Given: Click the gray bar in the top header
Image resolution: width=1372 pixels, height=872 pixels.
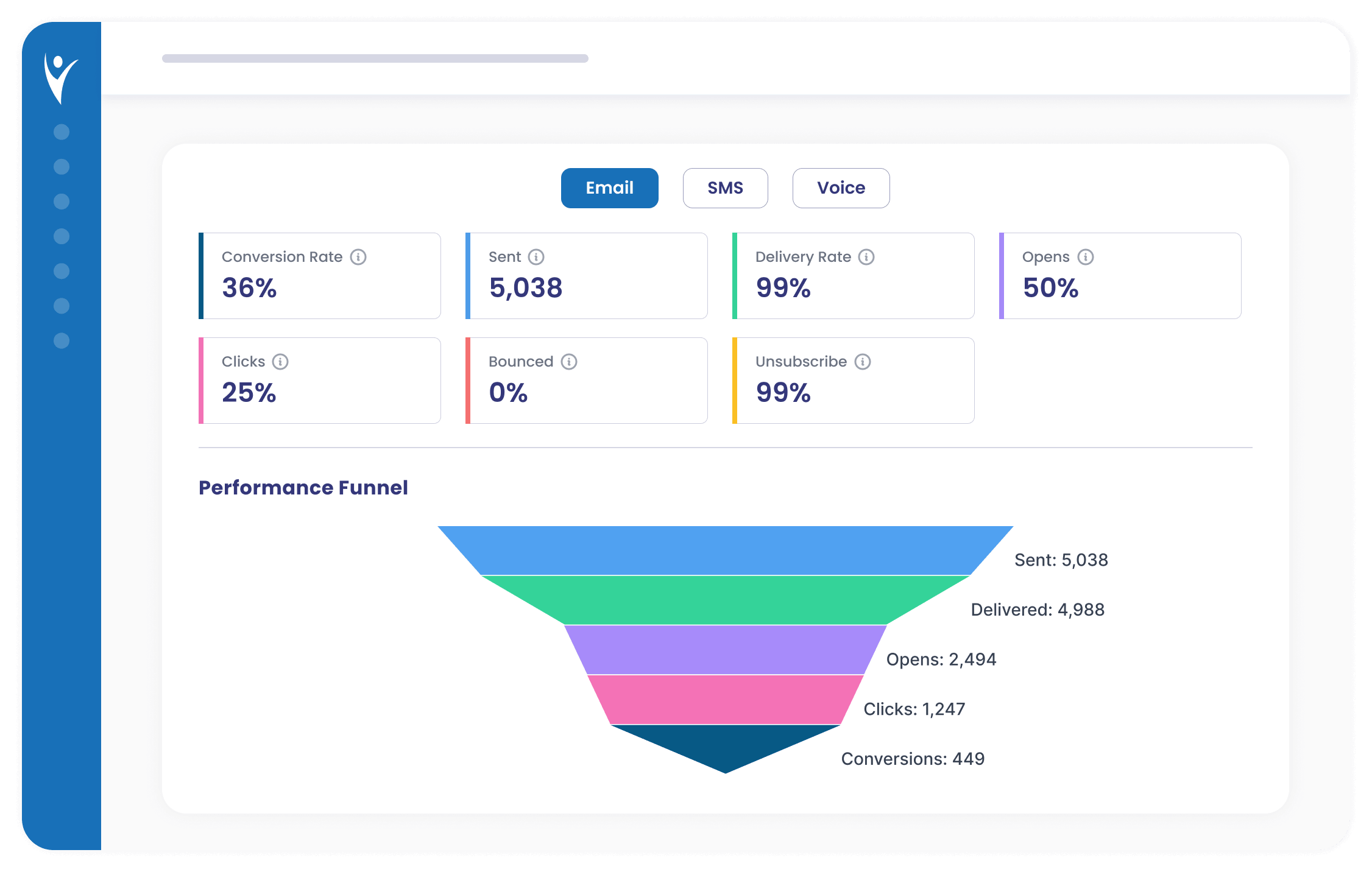Looking at the screenshot, I should 375,58.
